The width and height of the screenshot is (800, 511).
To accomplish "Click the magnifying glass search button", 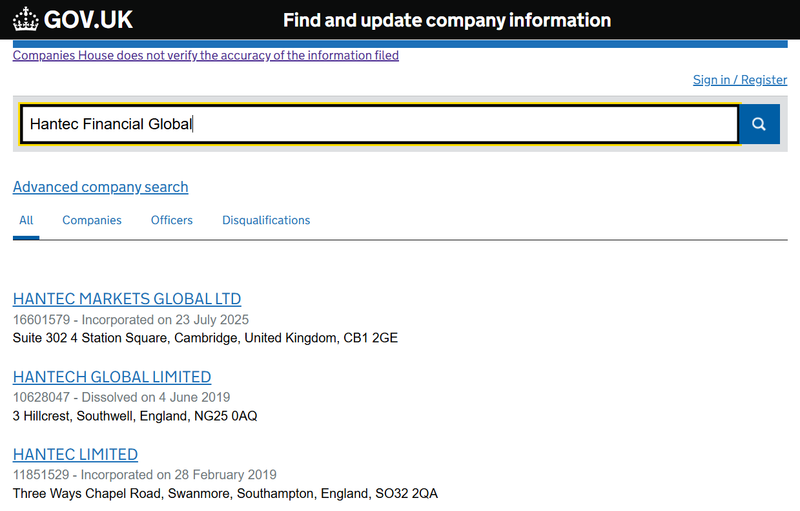I will point(759,124).
